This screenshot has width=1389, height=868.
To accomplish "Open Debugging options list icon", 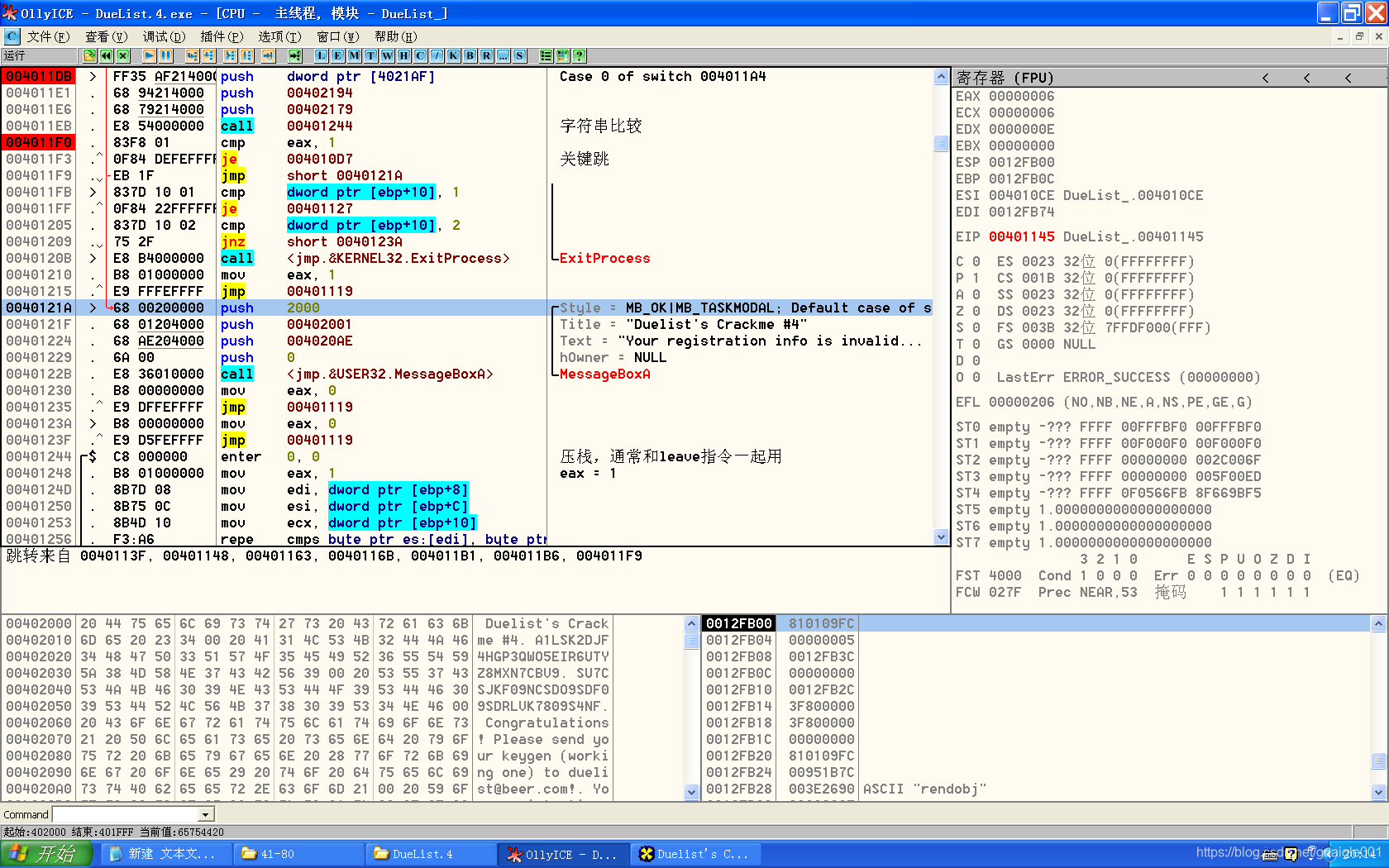I will [546, 55].
